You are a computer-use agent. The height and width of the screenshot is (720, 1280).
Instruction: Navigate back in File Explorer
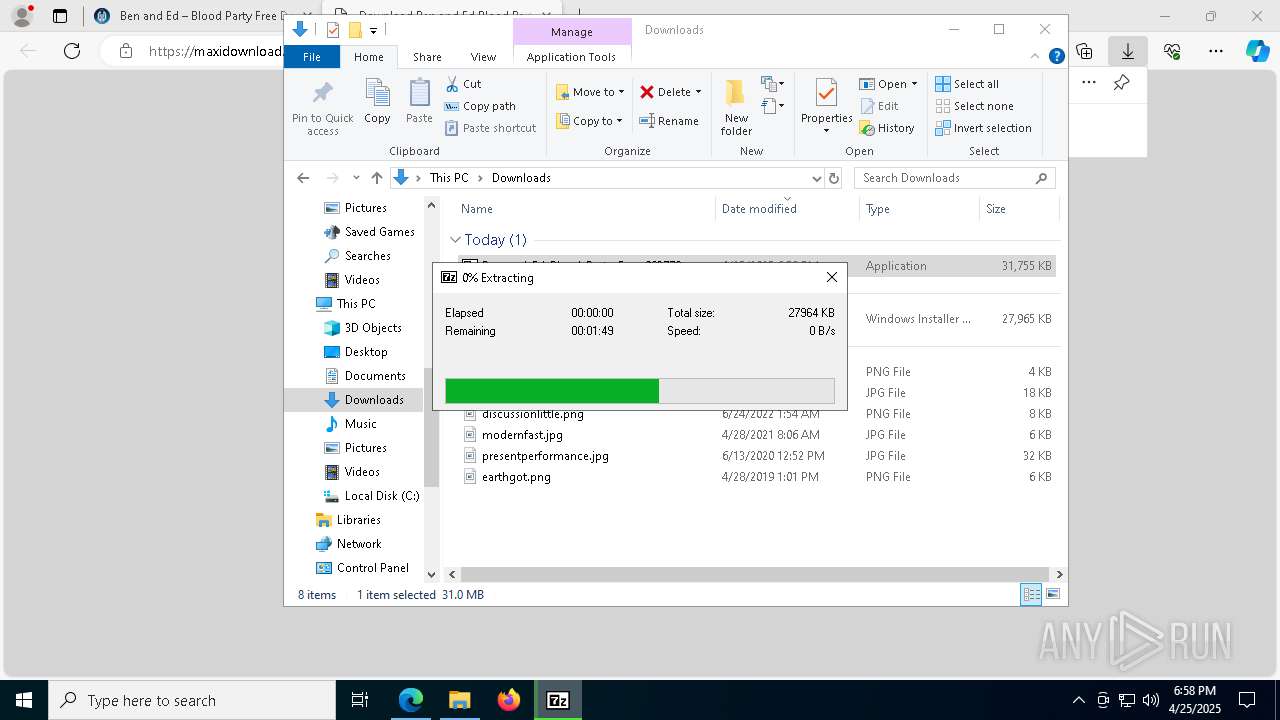coord(303,178)
